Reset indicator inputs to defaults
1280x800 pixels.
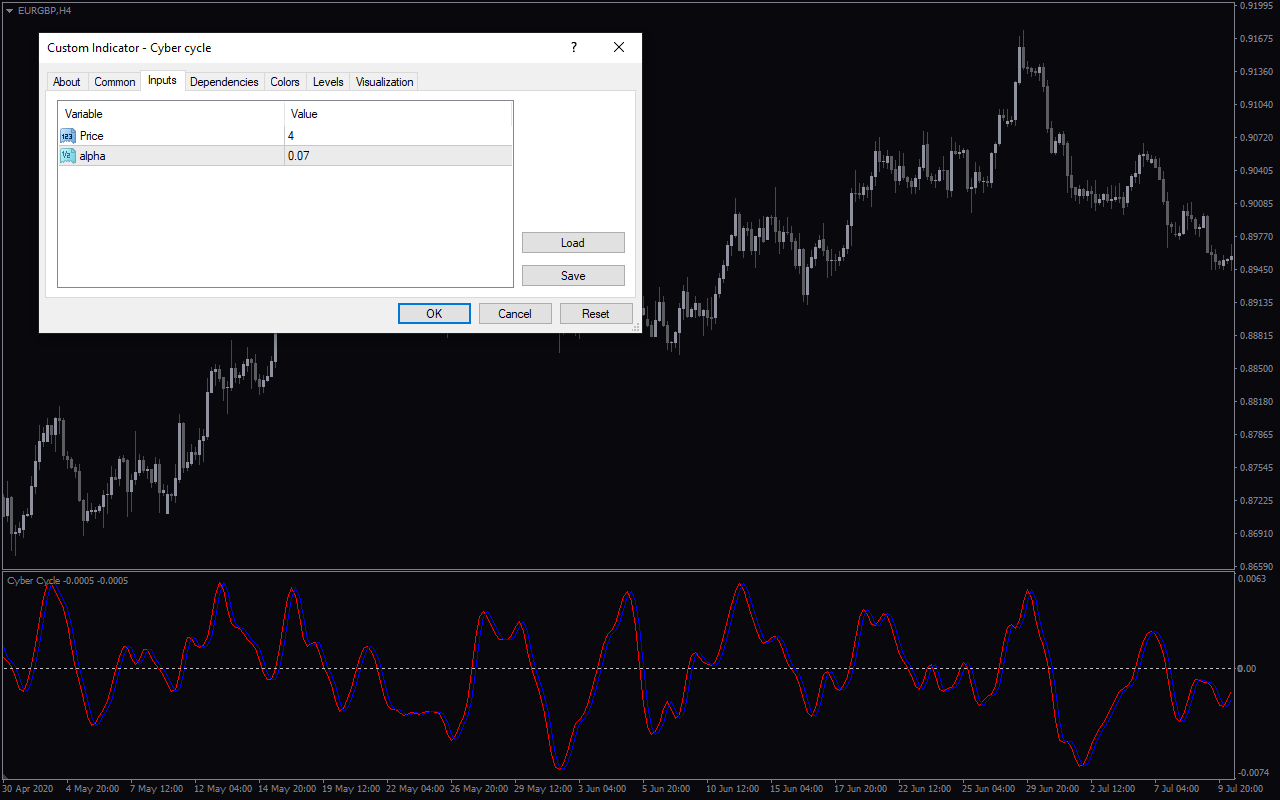596,314
